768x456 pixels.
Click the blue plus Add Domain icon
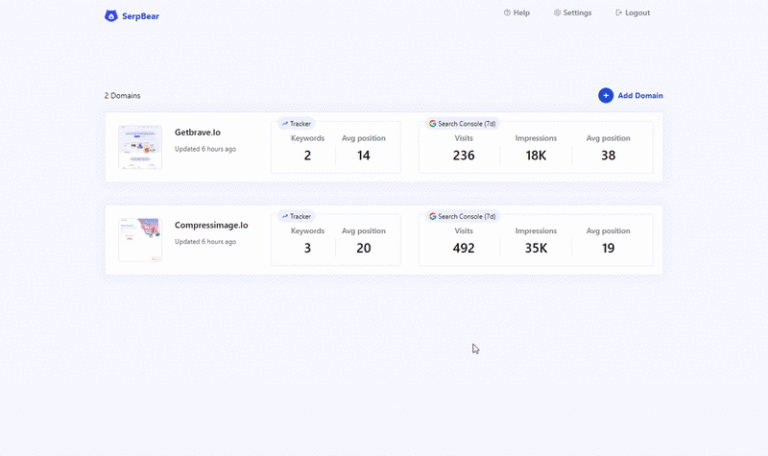coord(606,96)
